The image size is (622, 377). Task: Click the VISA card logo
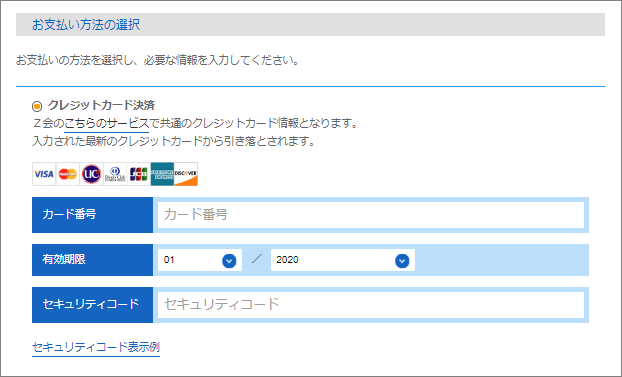(x=44, y=174)
